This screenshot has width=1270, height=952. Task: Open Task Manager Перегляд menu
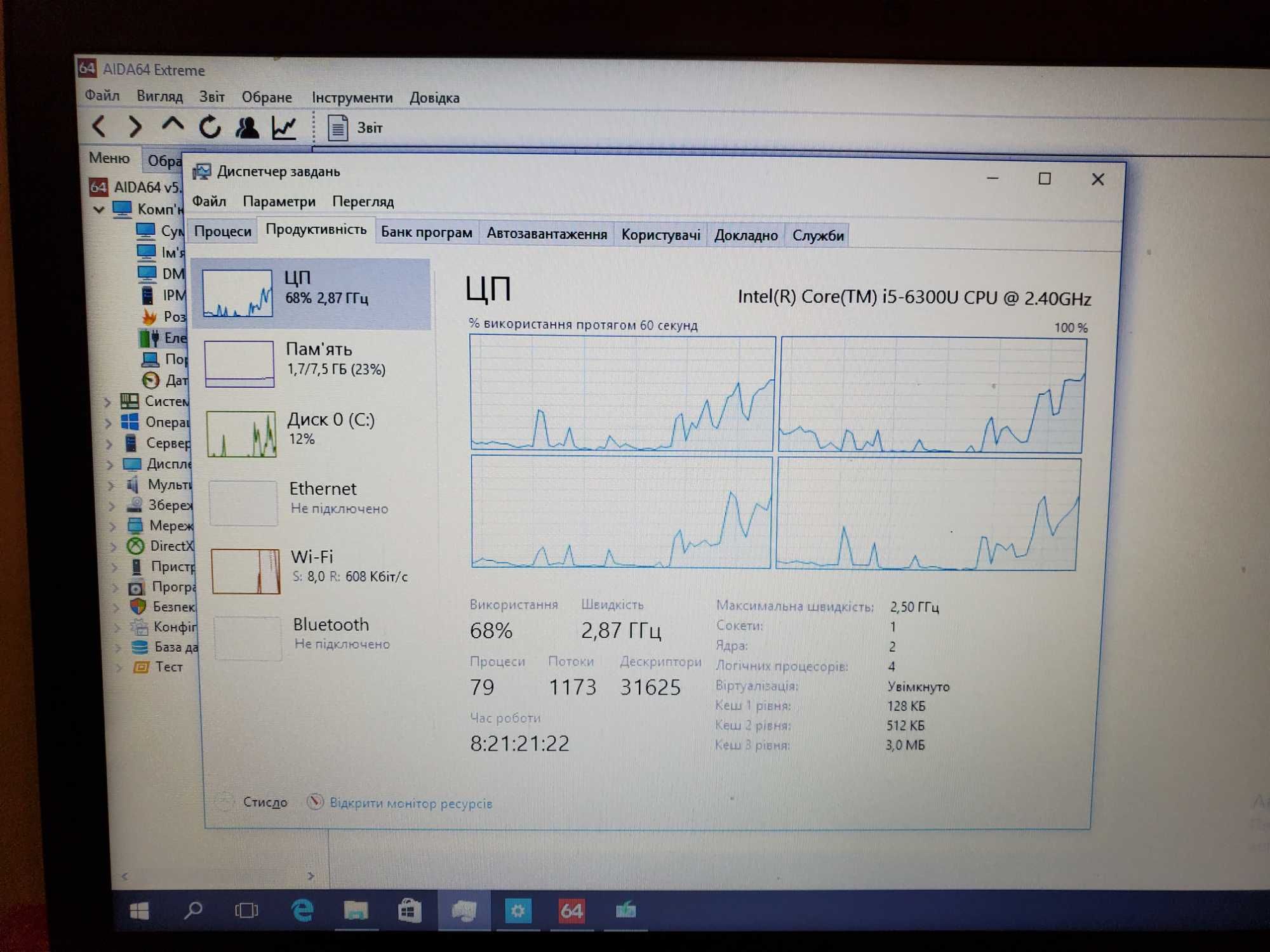(x=363, y=202)
